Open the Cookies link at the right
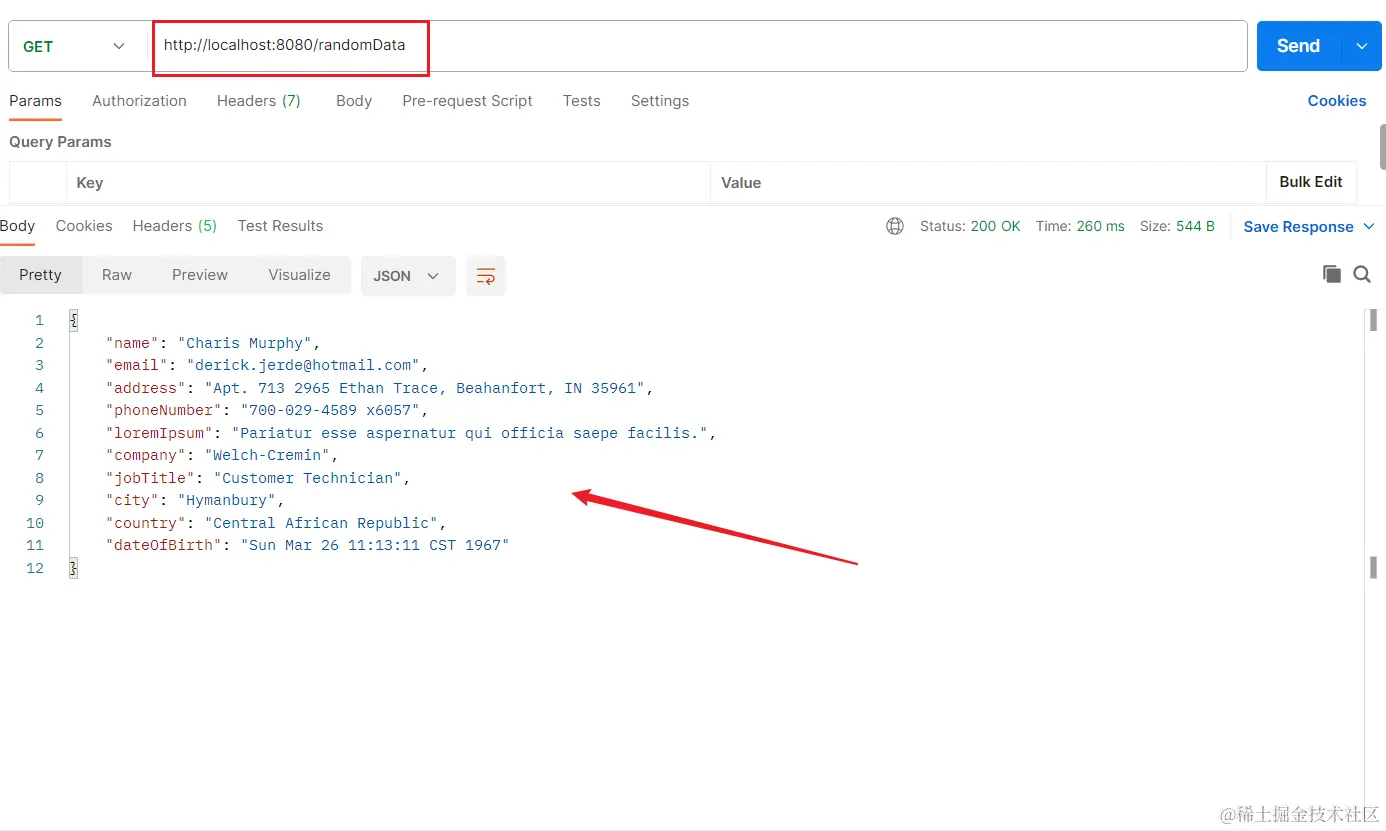The height and width of the screenshot is (831, 1386). click(1337, 101)
